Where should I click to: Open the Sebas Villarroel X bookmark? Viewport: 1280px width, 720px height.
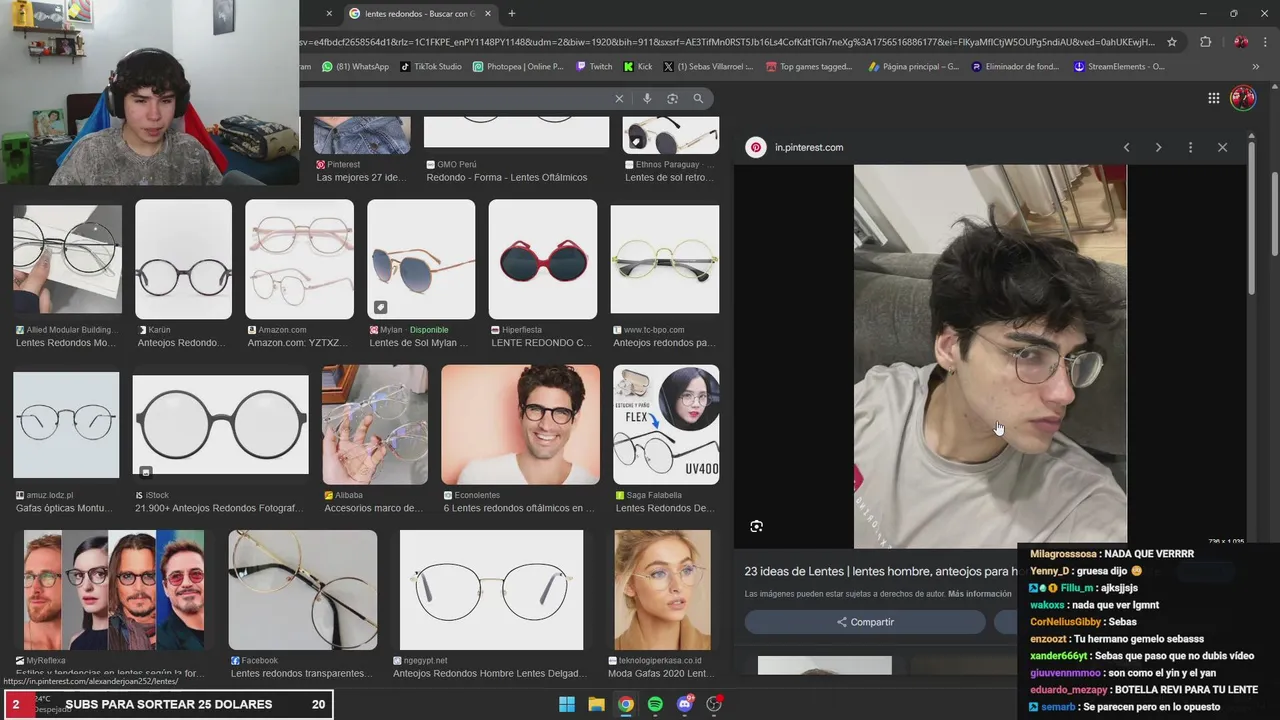[709, 67]
